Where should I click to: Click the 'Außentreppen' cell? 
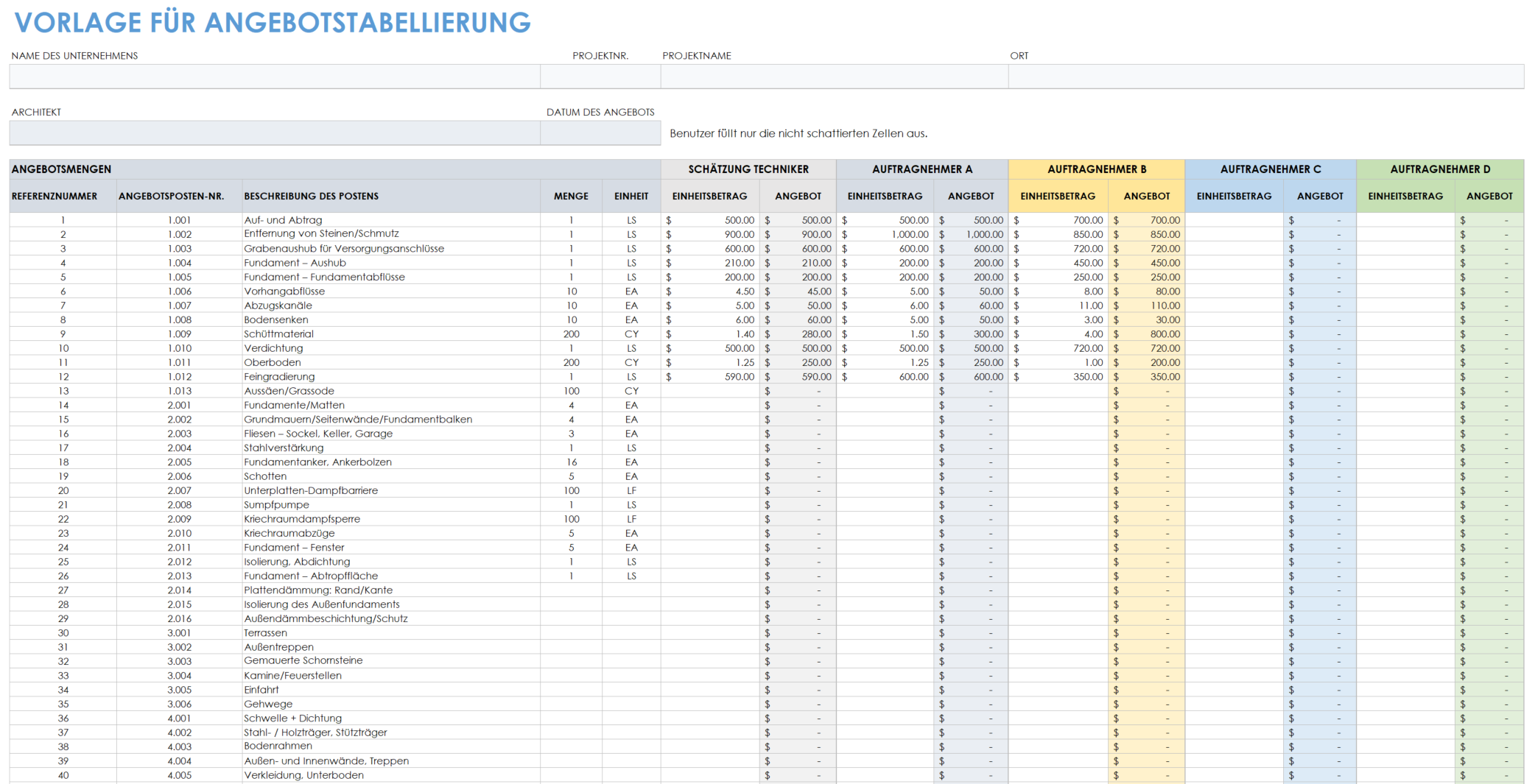[391, 647]
